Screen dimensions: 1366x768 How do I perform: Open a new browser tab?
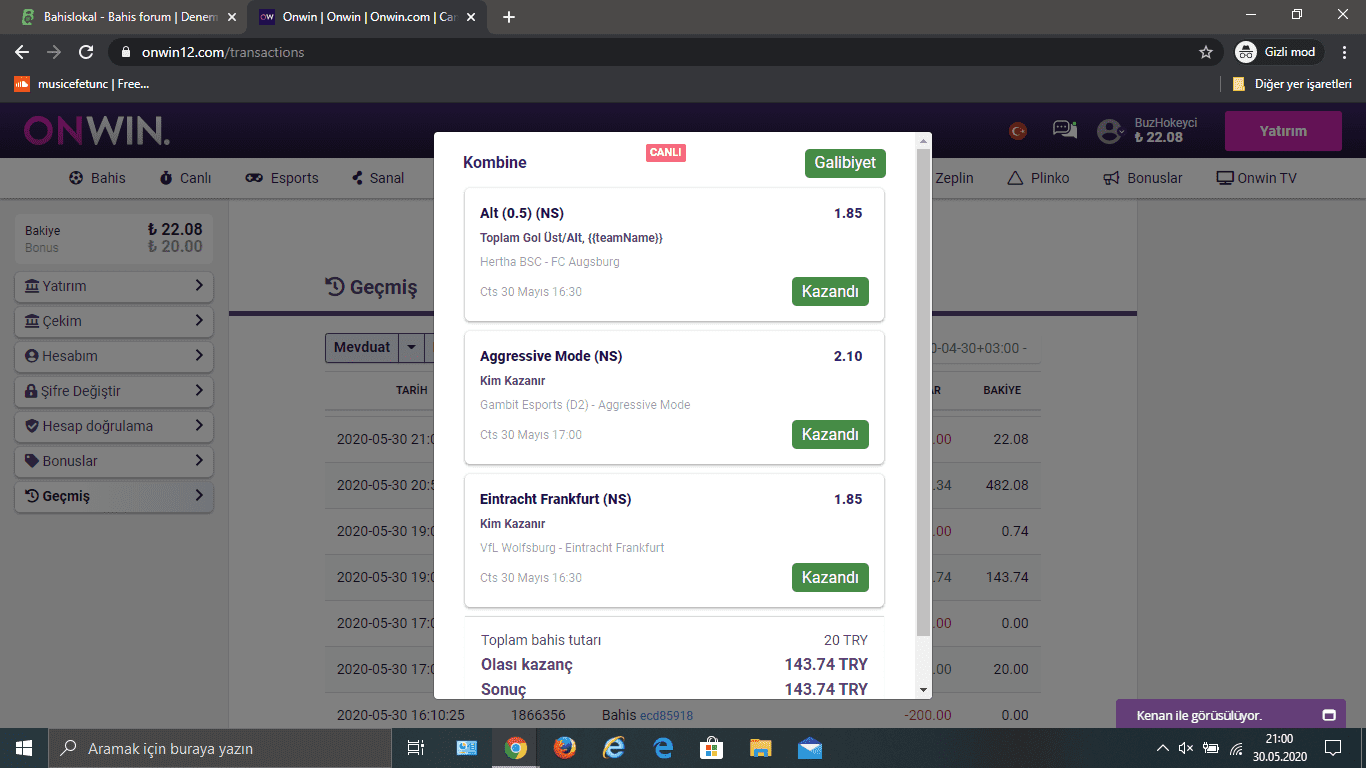509,17
